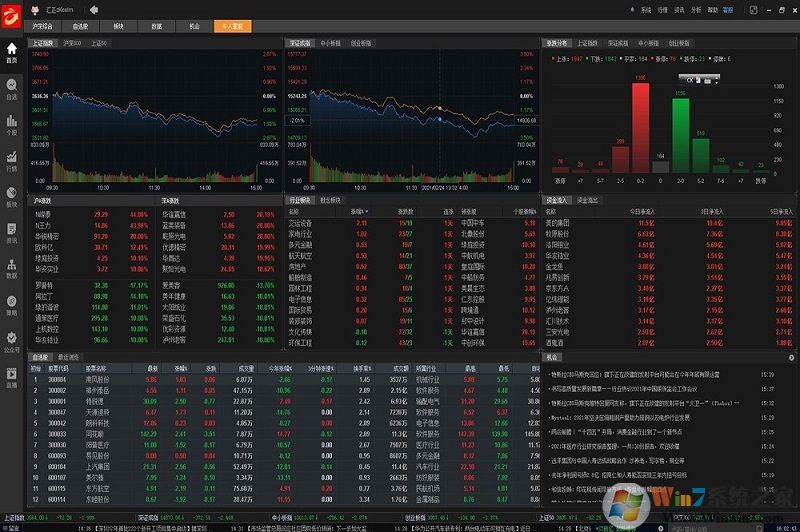
Task: Click 中国中车 in leading stock column
Action: pos(472,223)
